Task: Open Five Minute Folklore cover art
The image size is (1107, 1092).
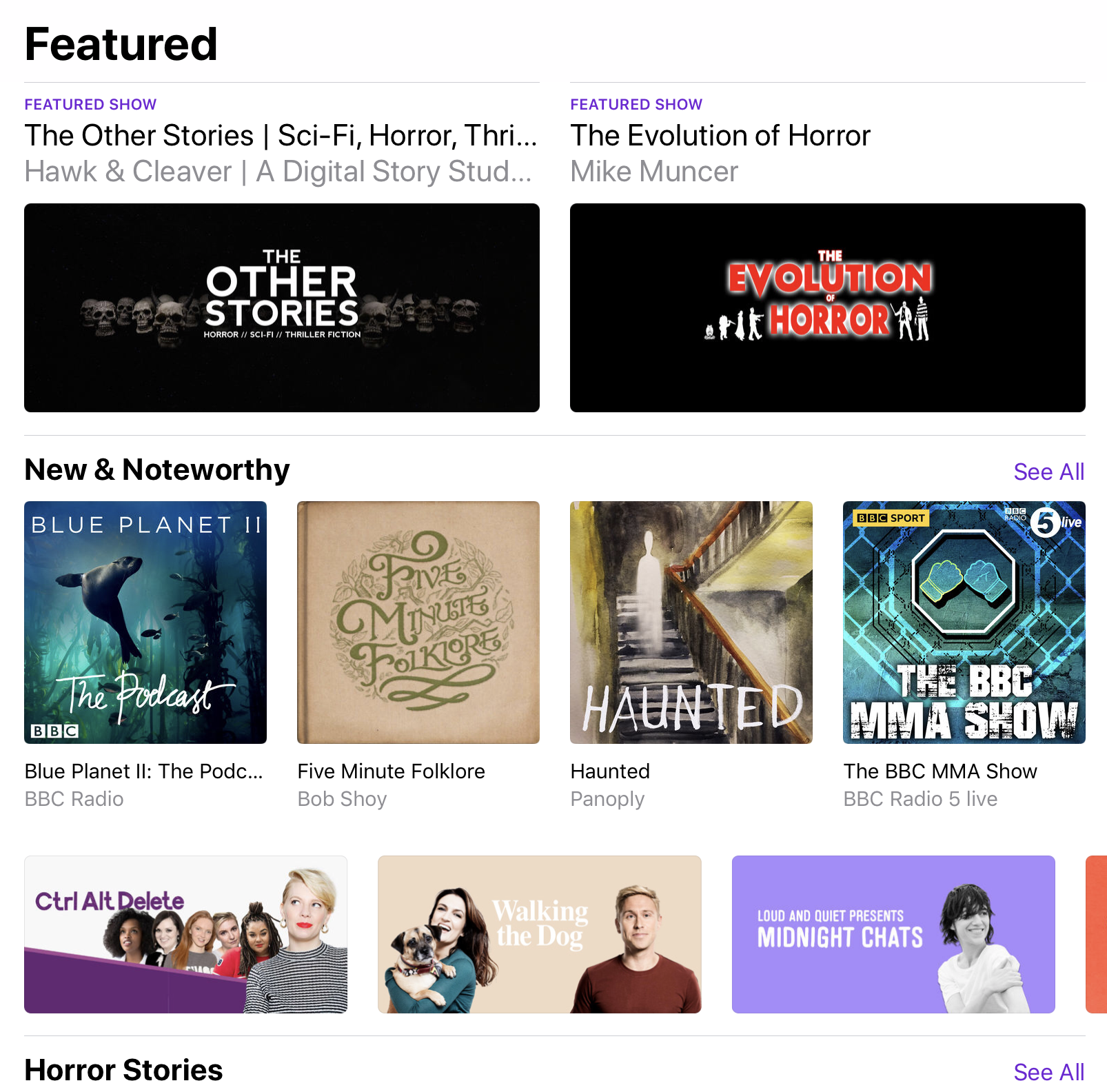Action: coord(418,623)
